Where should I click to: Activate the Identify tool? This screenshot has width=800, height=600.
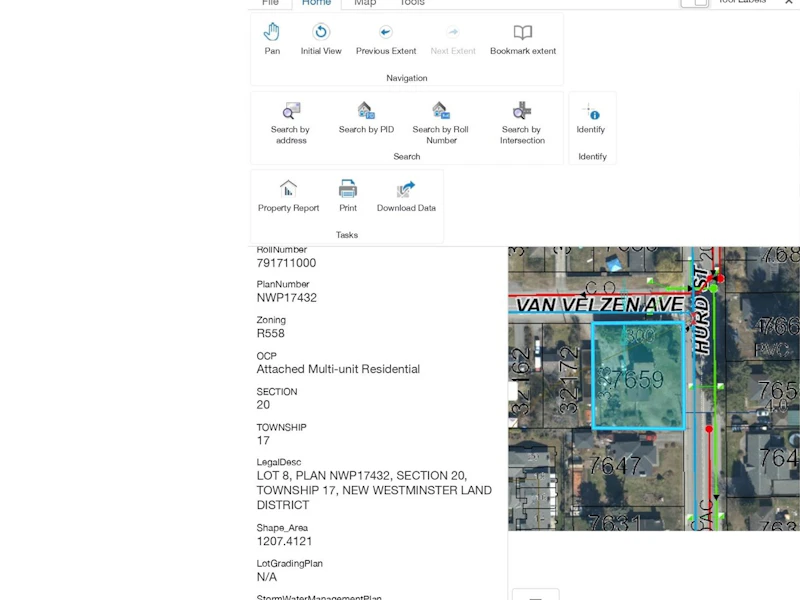click(591, 118)
